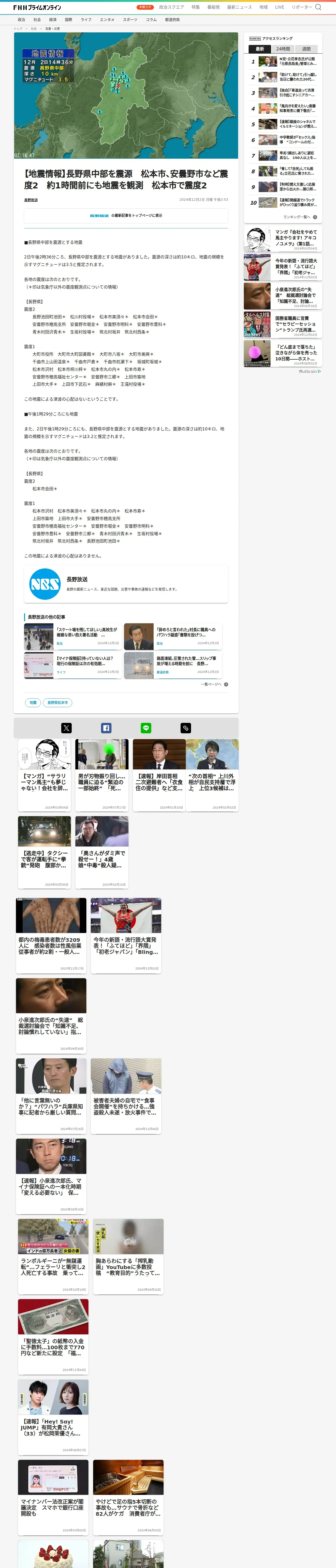Image resolution: width=336 pixels, height=1568 pixels.
Task: Open LIVE in top menu
Action: pos(279,7)
